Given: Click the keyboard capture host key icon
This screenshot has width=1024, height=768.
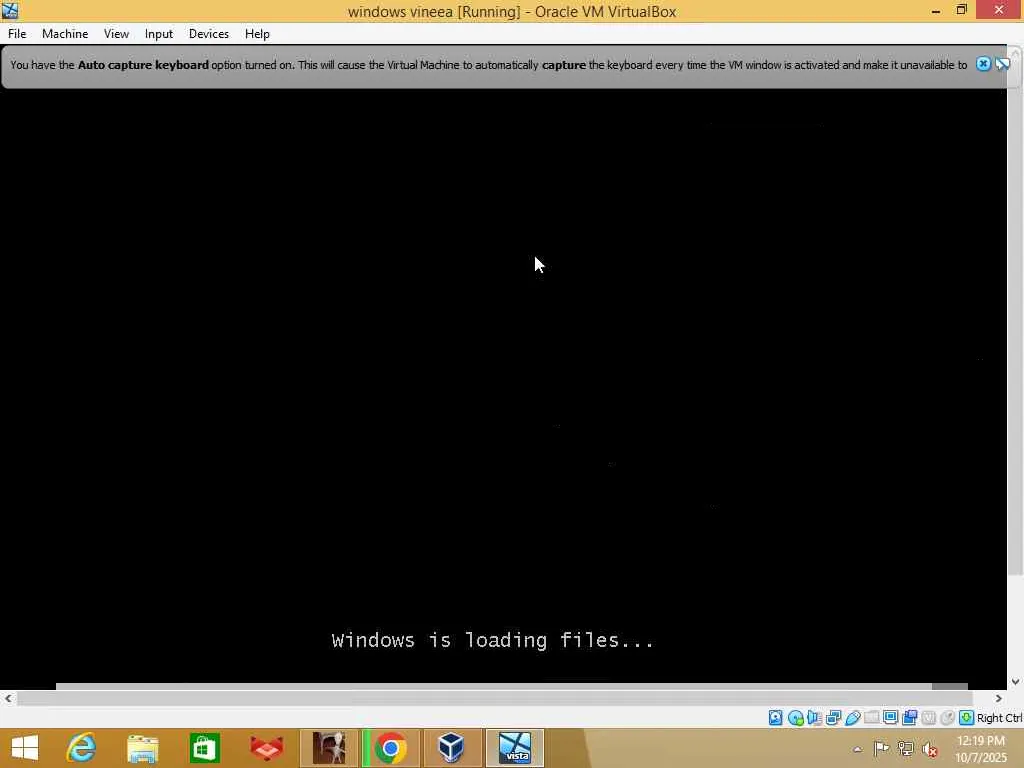Looking at the screenshot, I should pos(967,718).
